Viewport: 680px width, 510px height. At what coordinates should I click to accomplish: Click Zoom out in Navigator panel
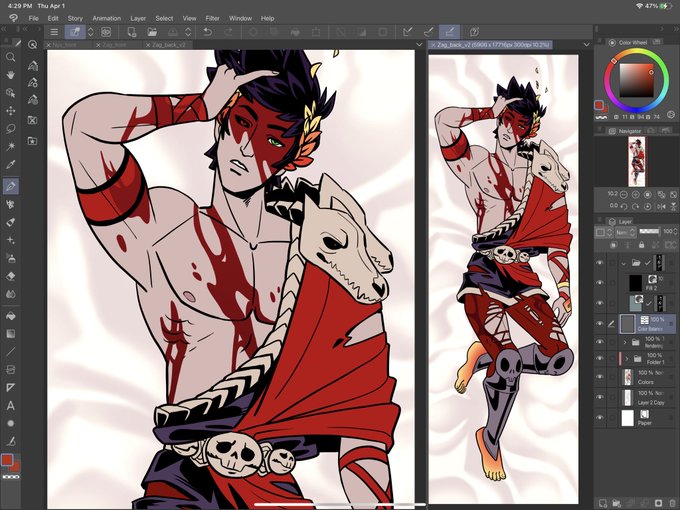pyautogui.click(x=624, y=195)
